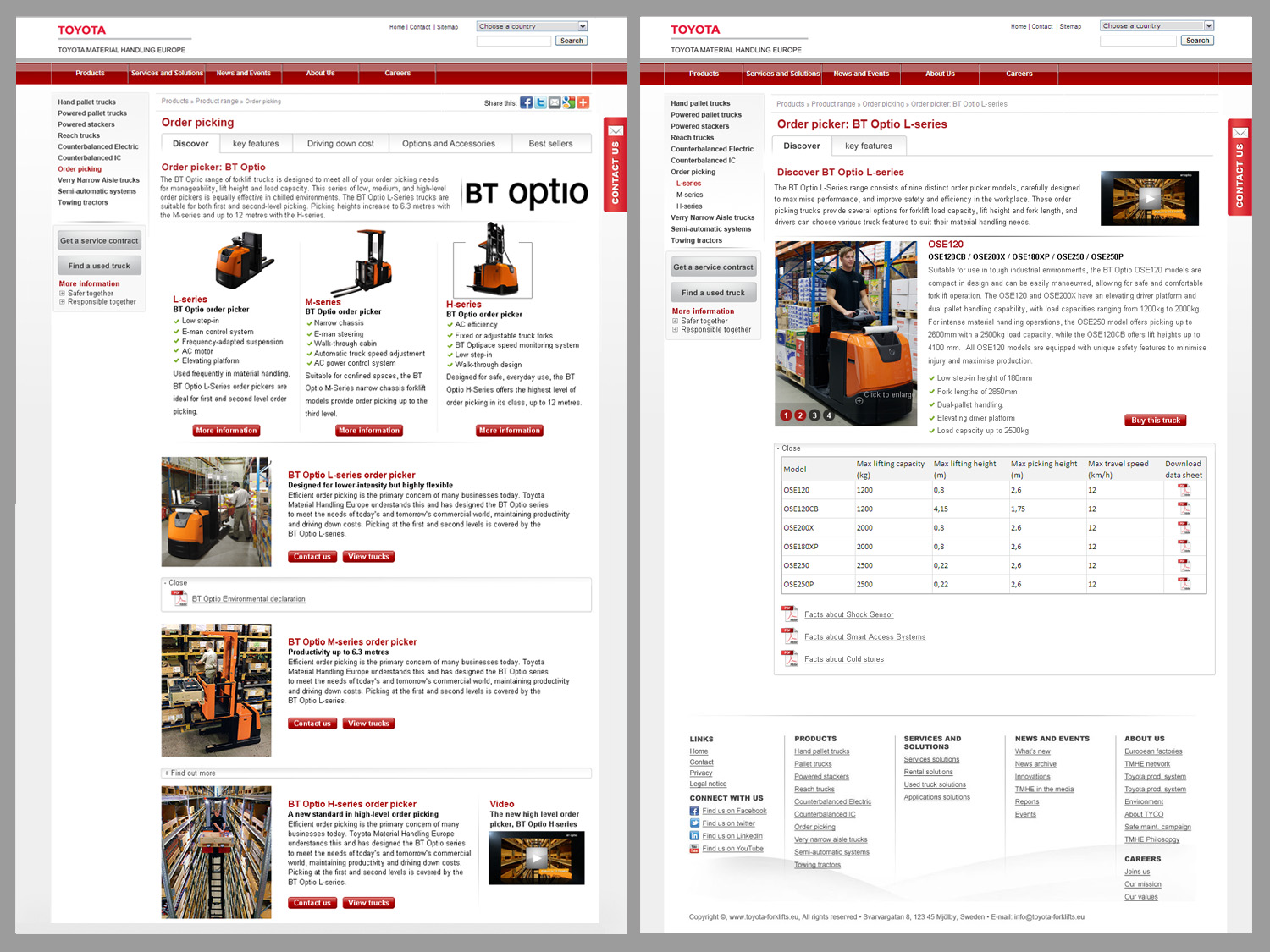Click the Twitter share icon
This screenshot has height=952, width=1270.
(540, 103)
